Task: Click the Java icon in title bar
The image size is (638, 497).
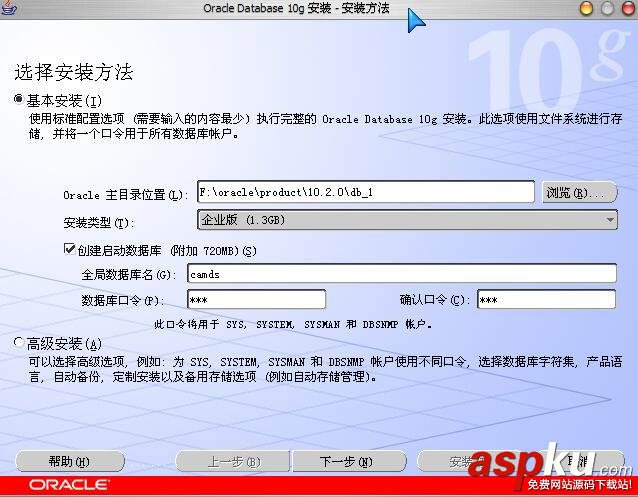Action: click(8, 8)
